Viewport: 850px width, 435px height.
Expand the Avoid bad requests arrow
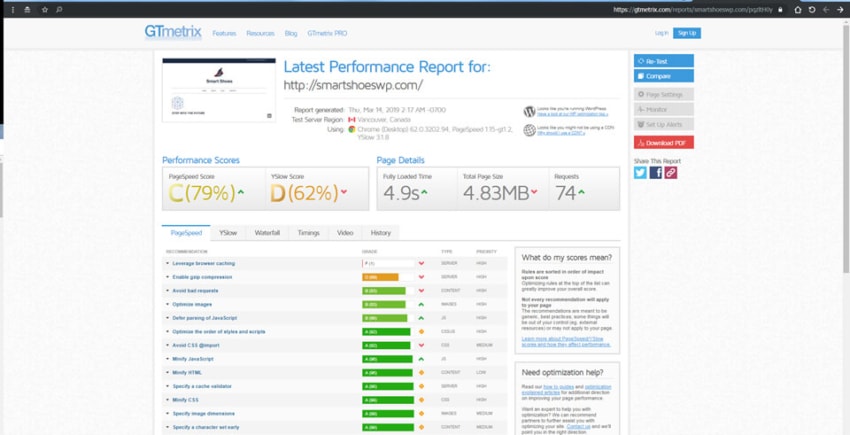point(168,291)
